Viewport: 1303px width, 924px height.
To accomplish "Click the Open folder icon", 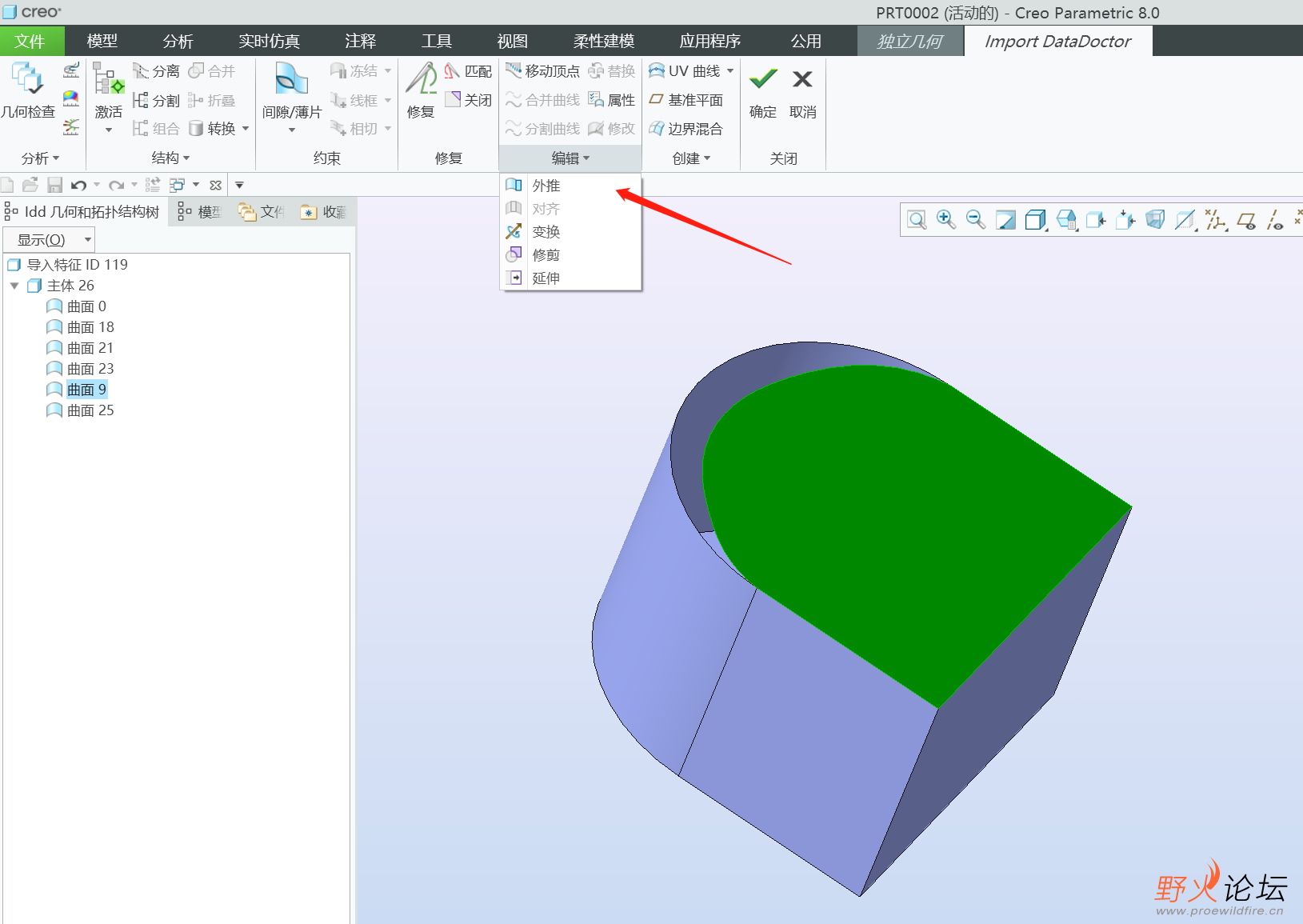I will [x=30, y=186].
